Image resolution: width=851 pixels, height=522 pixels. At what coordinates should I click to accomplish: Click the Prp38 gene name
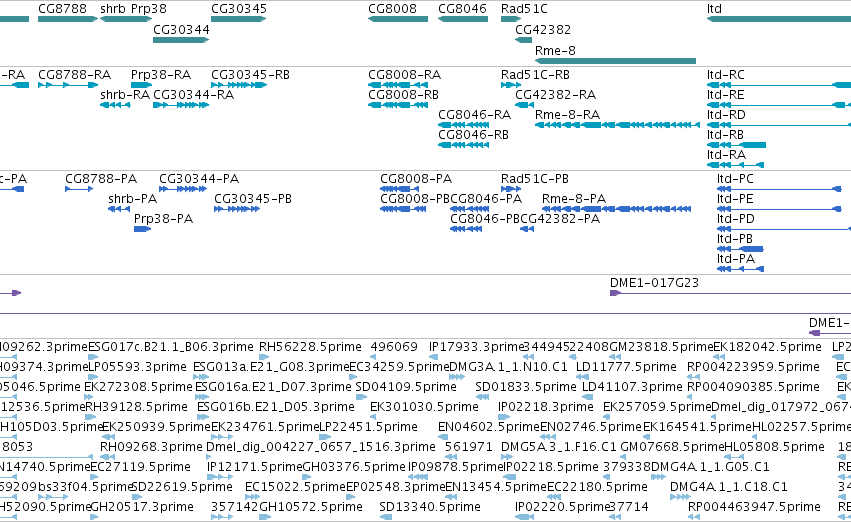(x=149, y=9)
